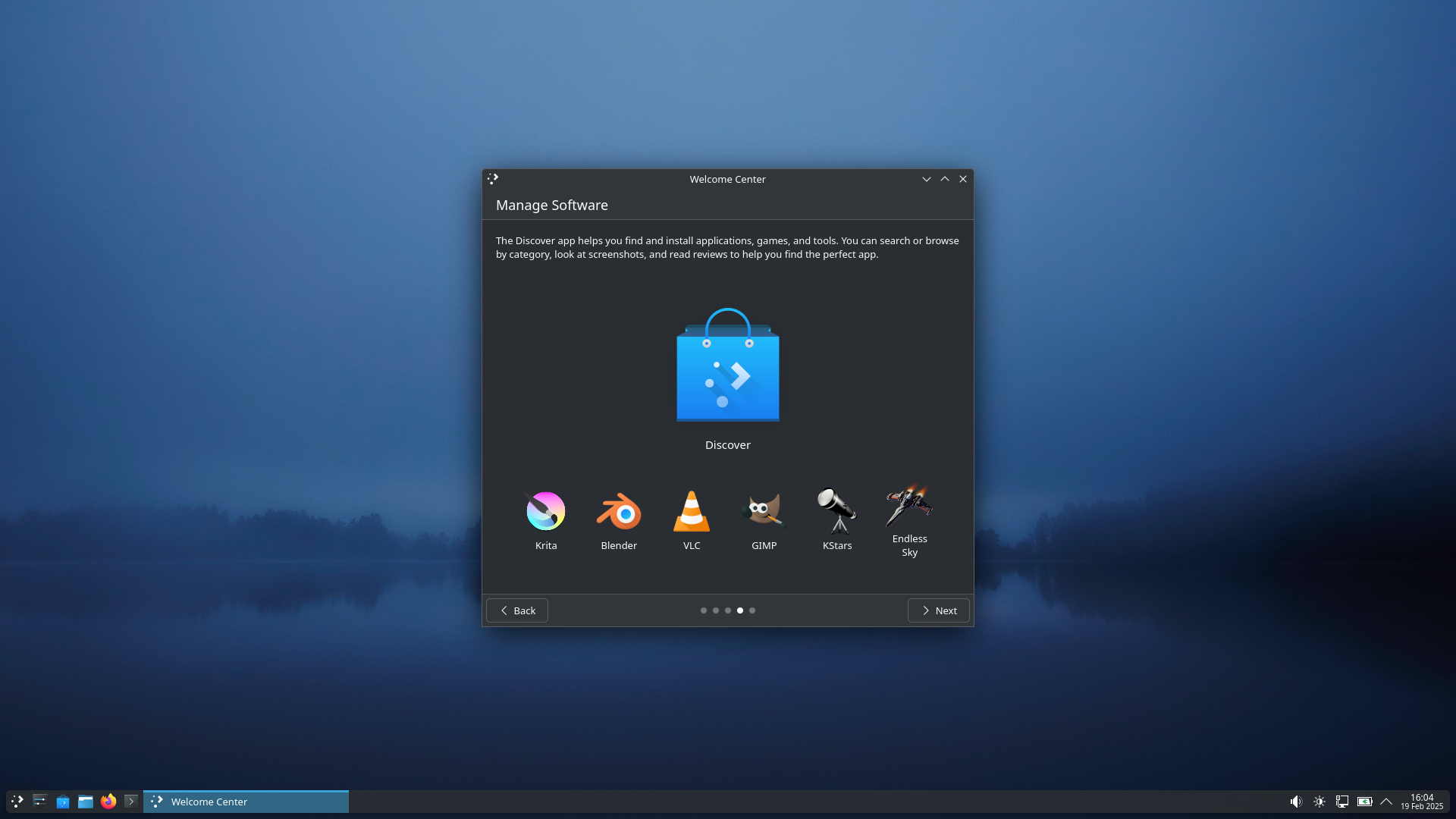Click the Next button
Screen dimensions: 1456x819
coord(938,610)
